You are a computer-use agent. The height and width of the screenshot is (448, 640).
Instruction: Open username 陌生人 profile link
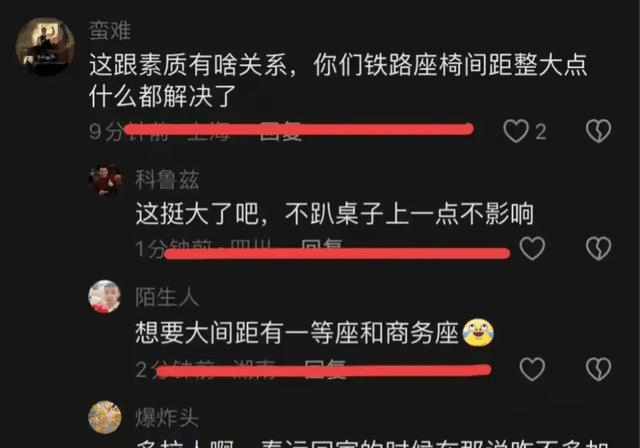(x=167, y=297)
